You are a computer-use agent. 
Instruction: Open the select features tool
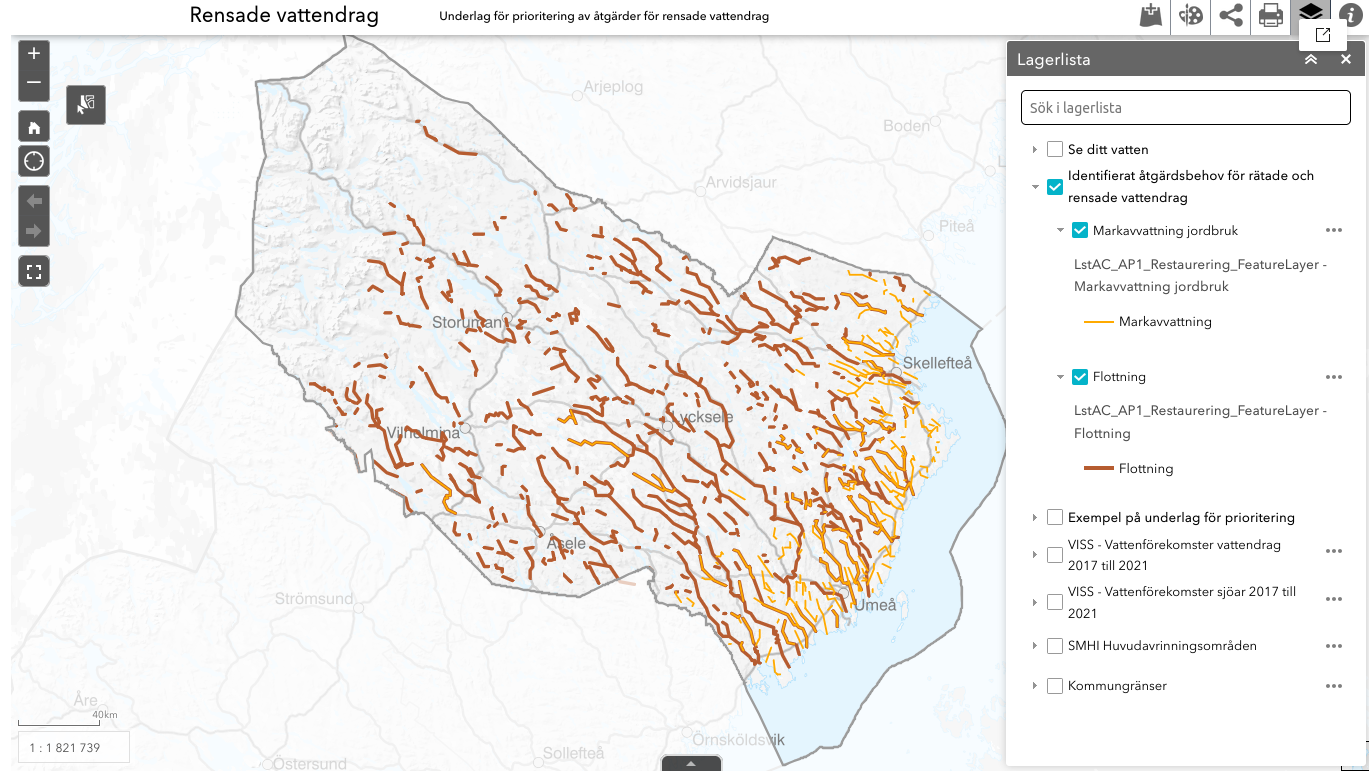(x=86, y=104)
